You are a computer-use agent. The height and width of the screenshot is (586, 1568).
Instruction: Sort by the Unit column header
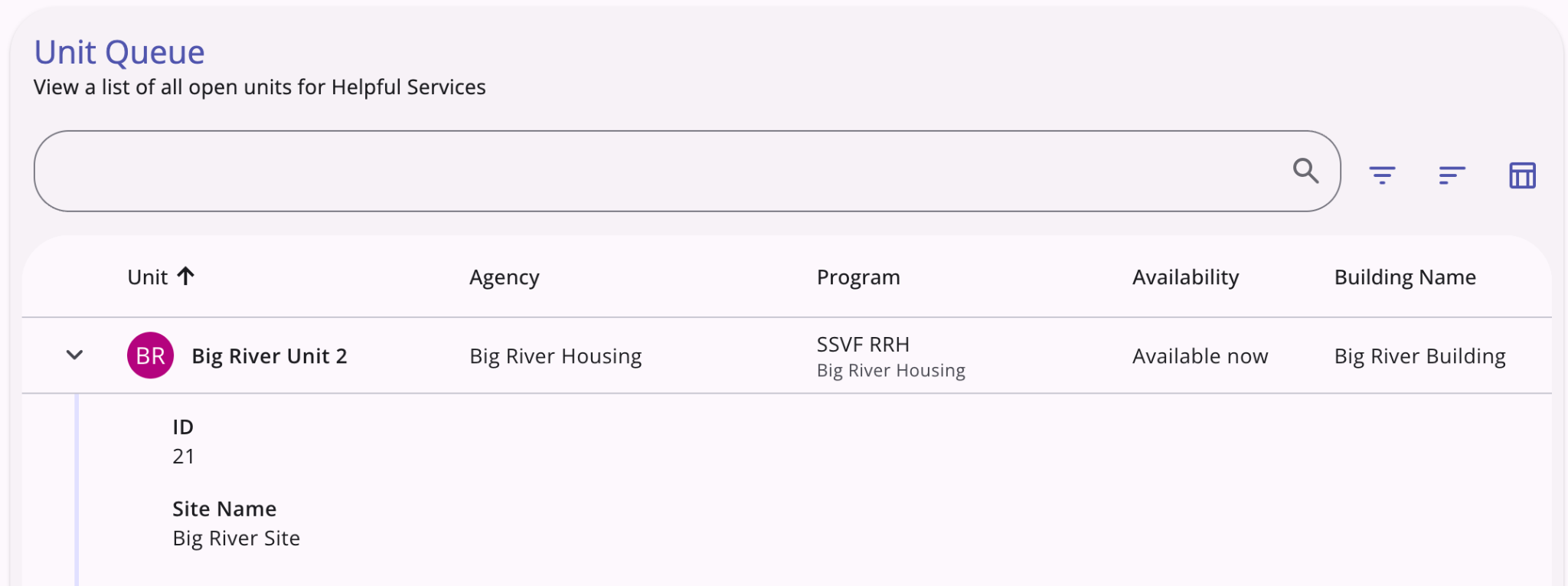147,277
